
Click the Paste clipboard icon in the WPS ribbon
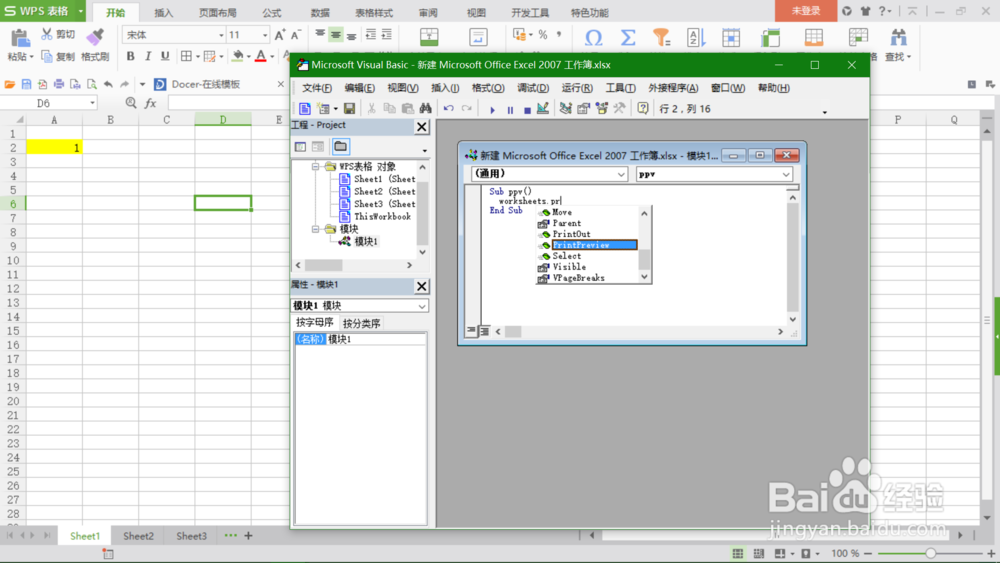pos(20,38)
